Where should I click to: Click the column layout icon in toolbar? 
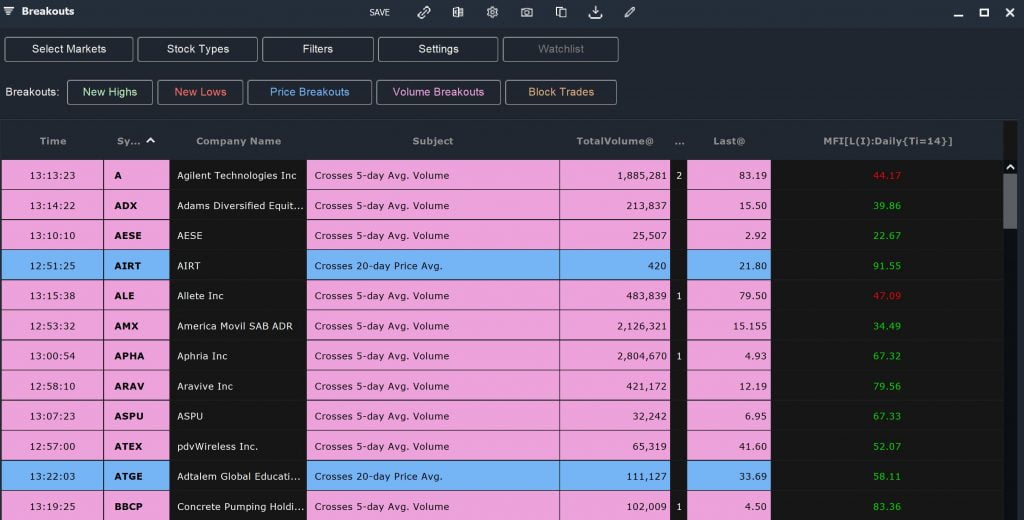pyautogui.click(x=458, y=12)
